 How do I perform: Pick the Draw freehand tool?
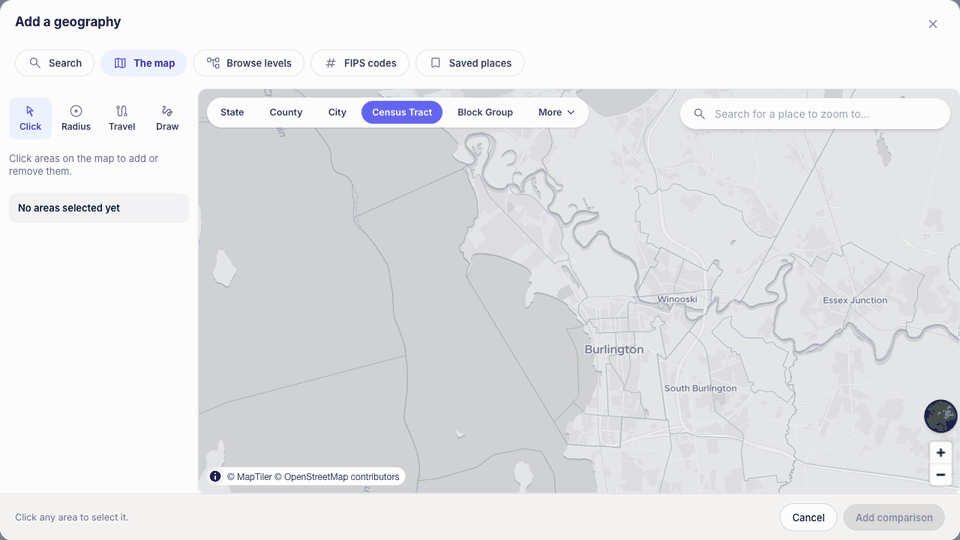point(167,118)
